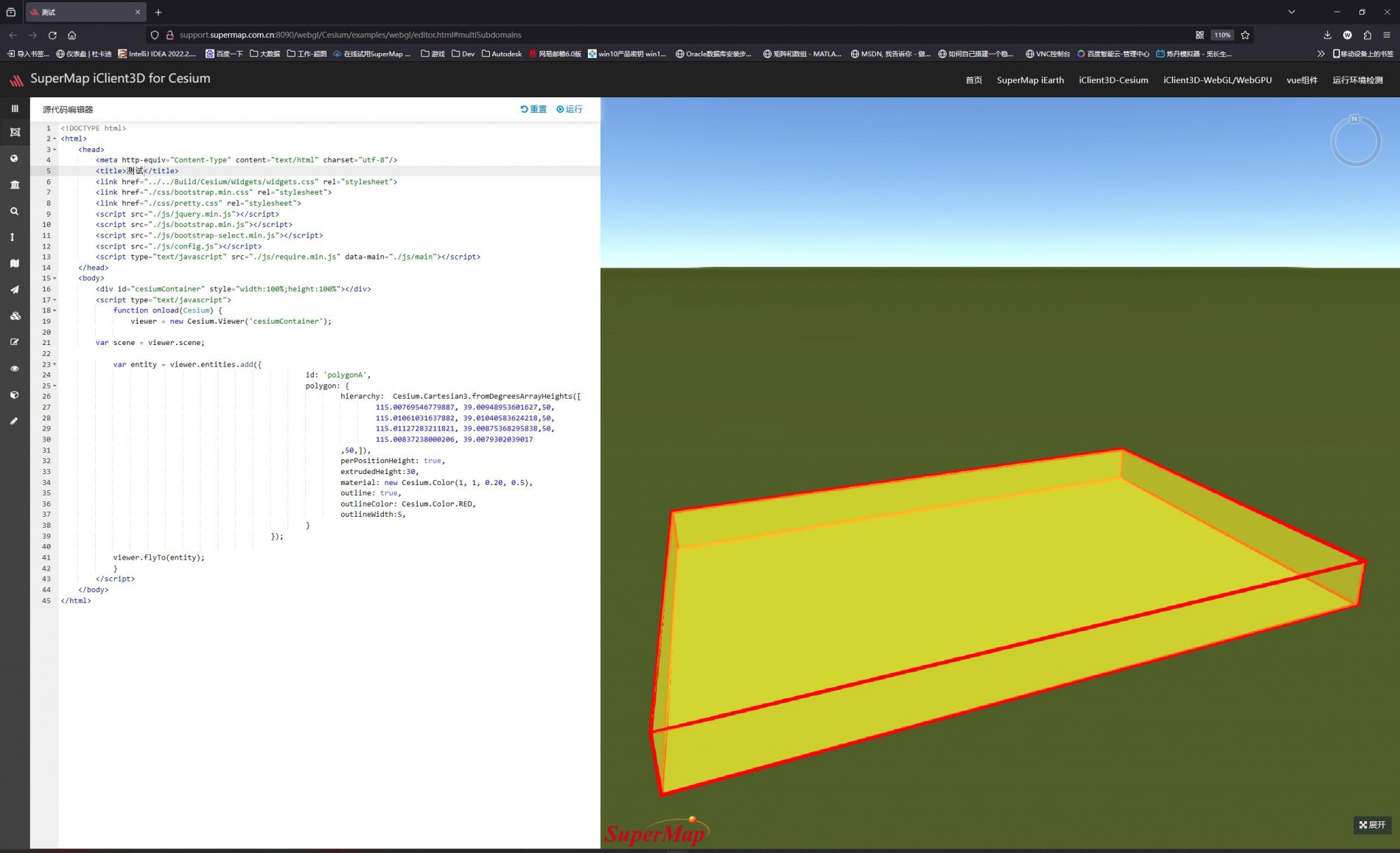Collapse the body tag fold arrow at line 15
The image size is (1400, 853).
click(55, 278)
